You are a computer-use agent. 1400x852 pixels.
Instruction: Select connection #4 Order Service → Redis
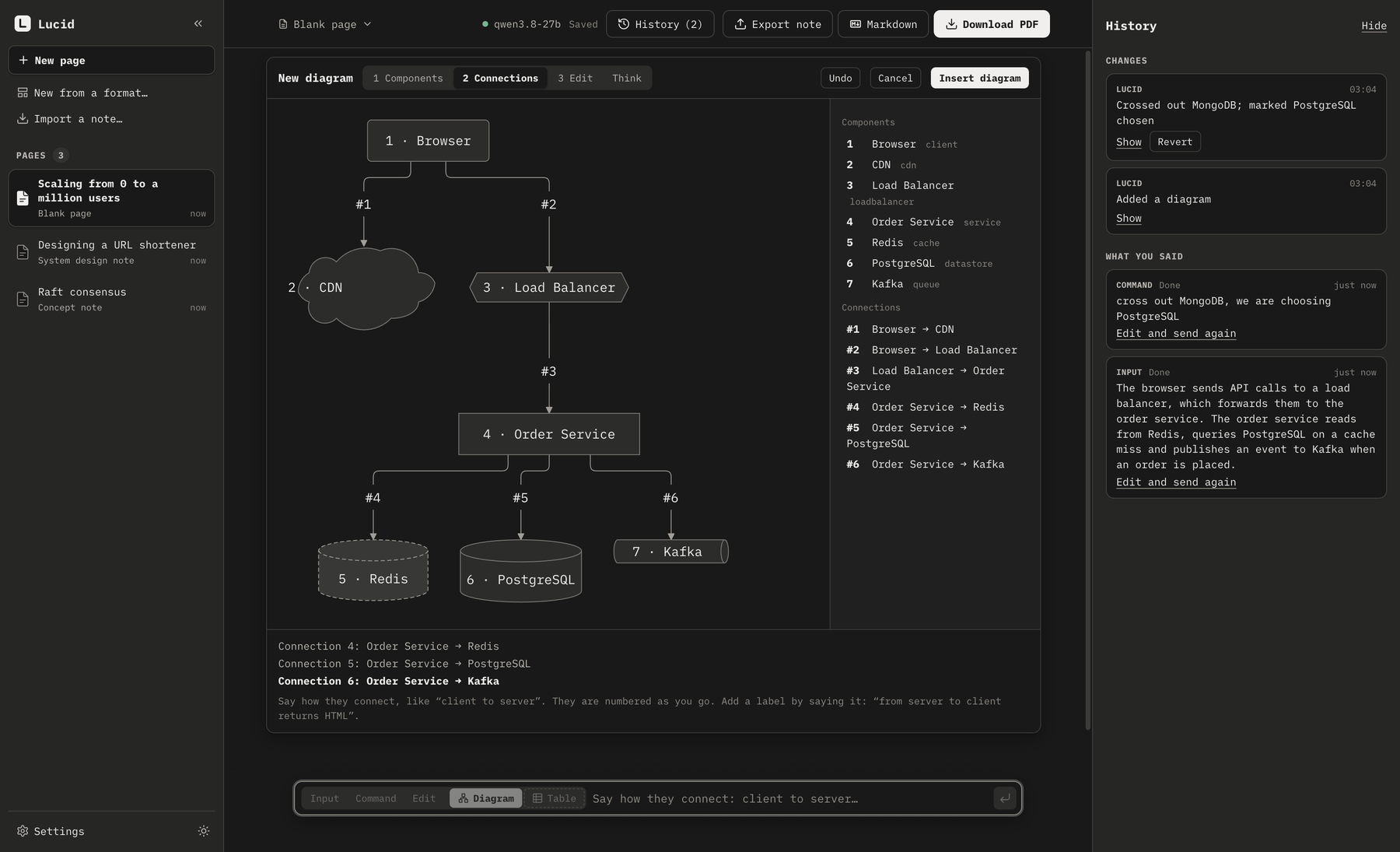click(933, 407)
